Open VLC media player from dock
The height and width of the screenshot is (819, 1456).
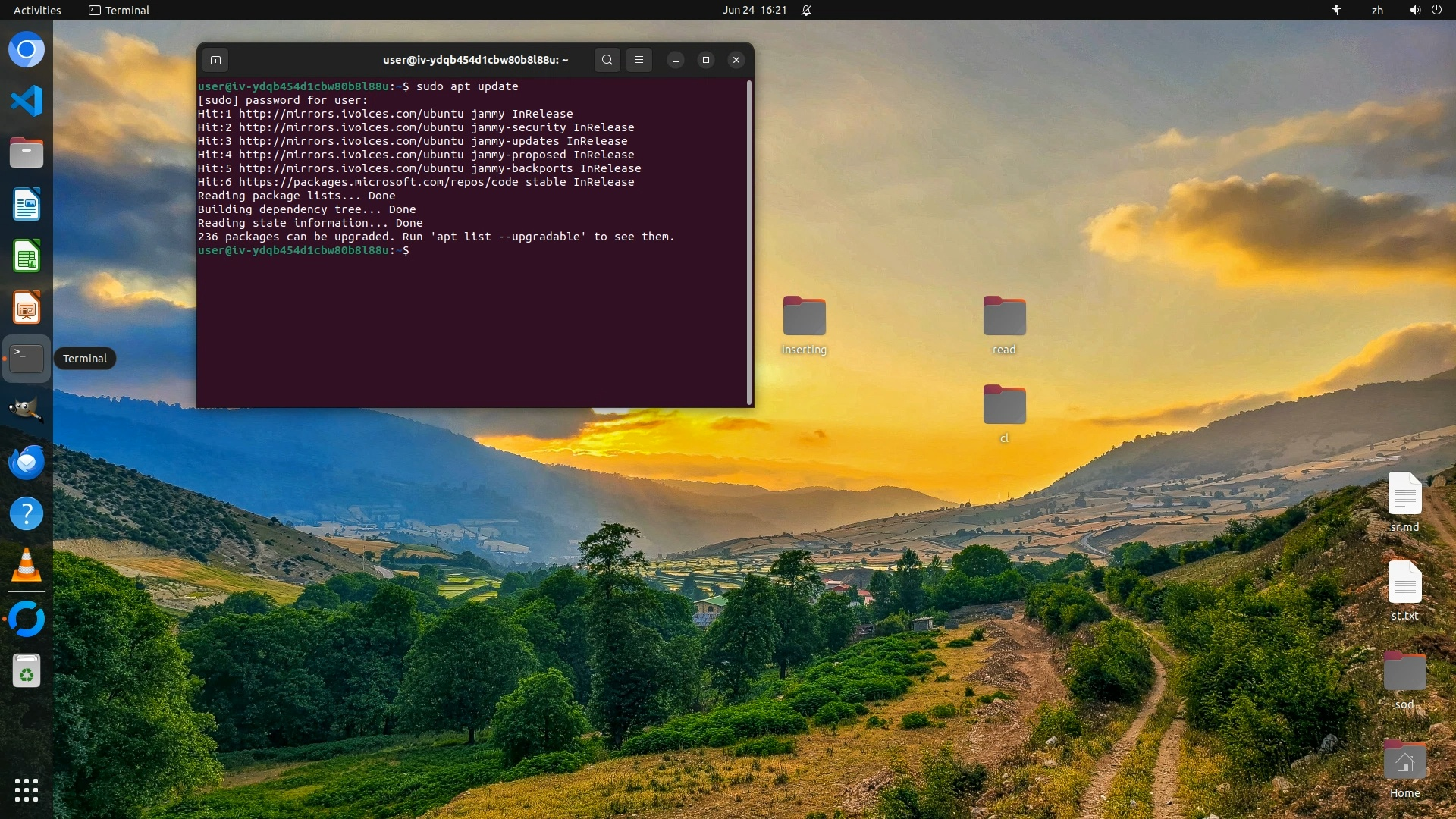coord(27,566)
